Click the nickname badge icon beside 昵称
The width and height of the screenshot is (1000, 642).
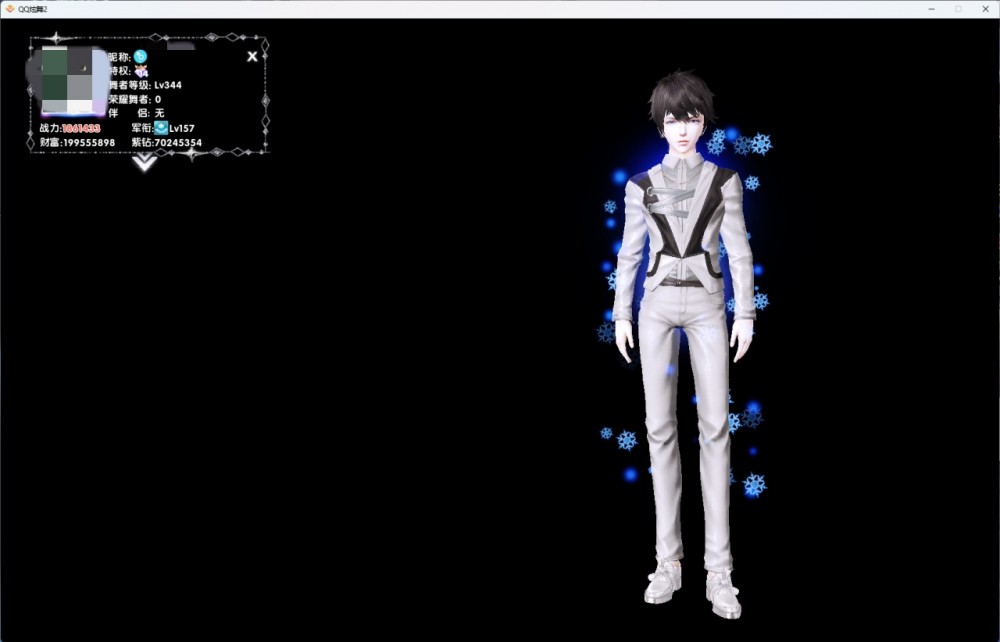(x=140, y=57)
